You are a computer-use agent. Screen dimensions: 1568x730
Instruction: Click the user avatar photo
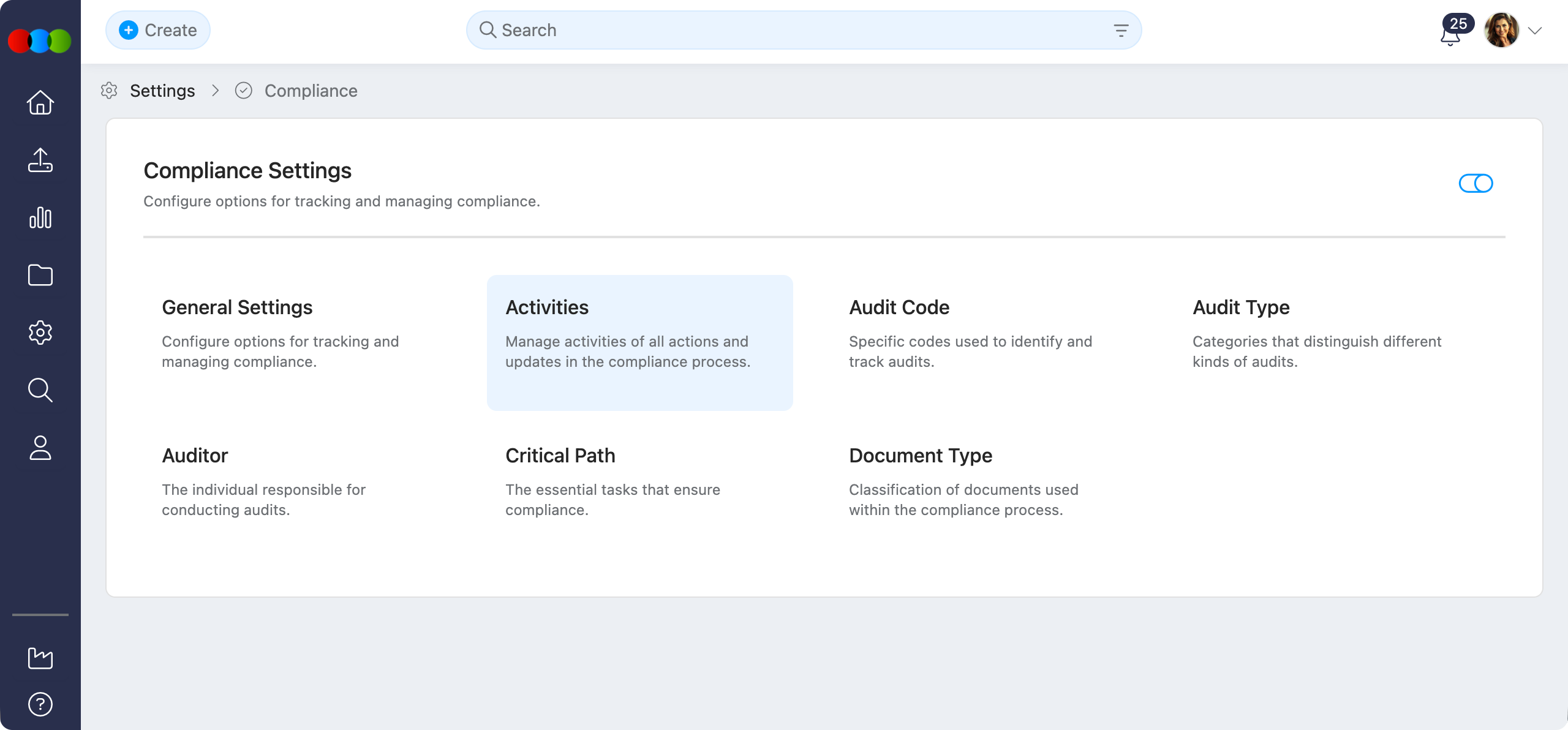tap(1502, 31)
